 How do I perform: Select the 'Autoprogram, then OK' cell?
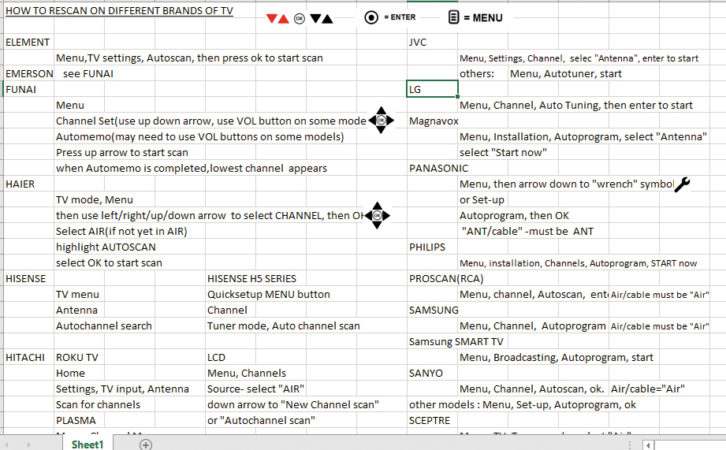pos(514,215)
